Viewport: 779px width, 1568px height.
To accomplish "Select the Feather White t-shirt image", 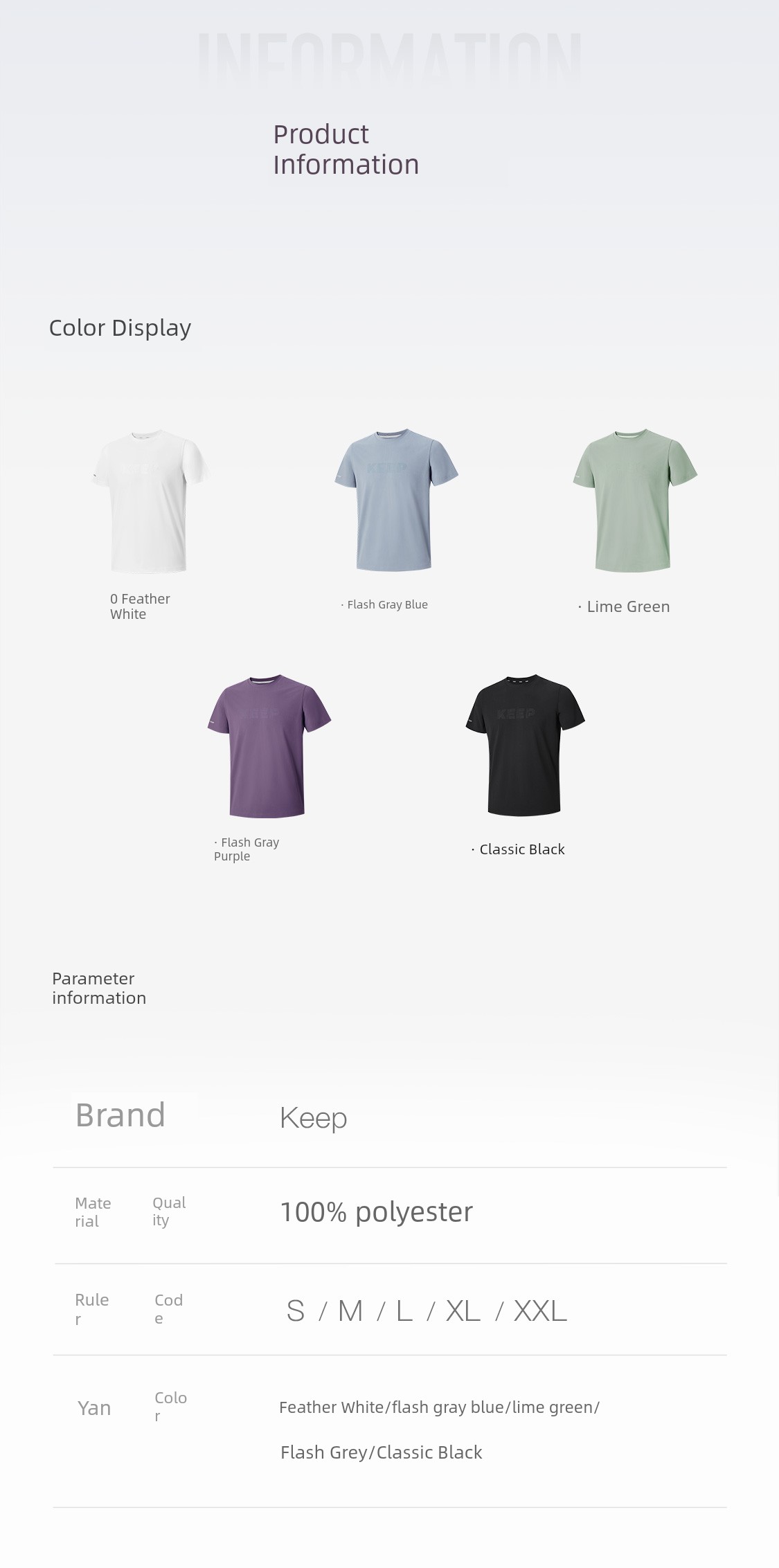I will coord(150,502).
